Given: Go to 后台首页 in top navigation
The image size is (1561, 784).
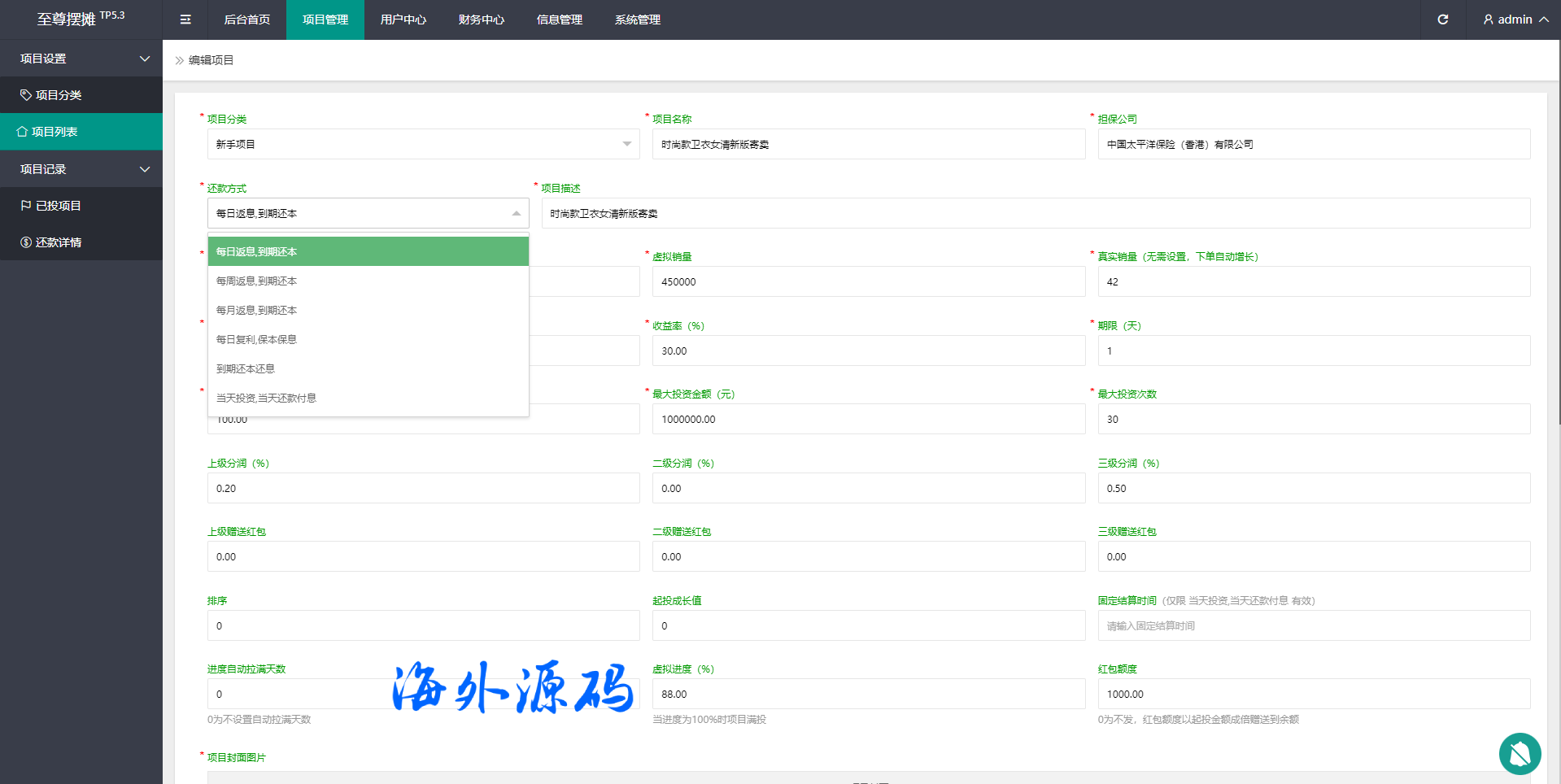Looking at the screenshot, I should tap(246, 20).
